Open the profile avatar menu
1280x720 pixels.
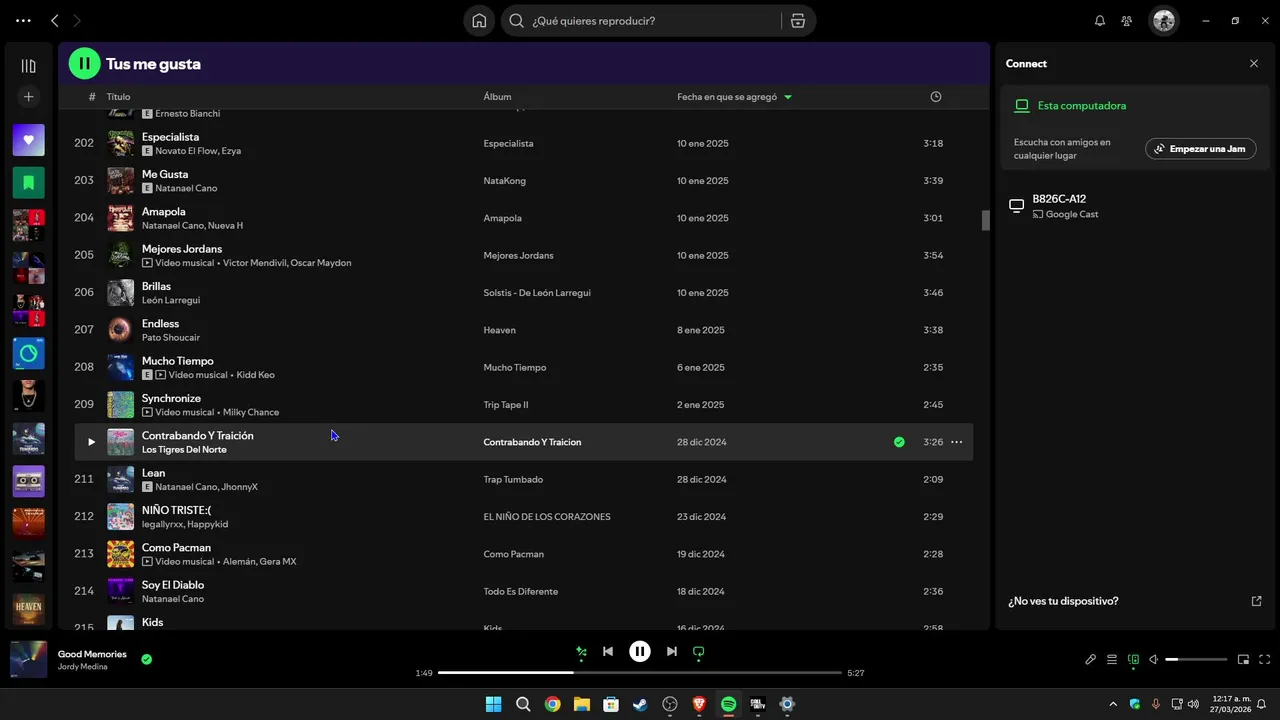pos(1163,20)
